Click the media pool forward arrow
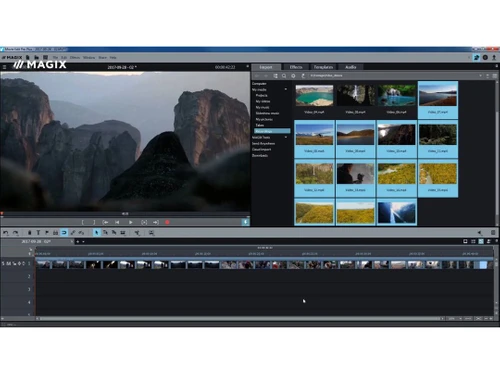 [x=266, y=76]
